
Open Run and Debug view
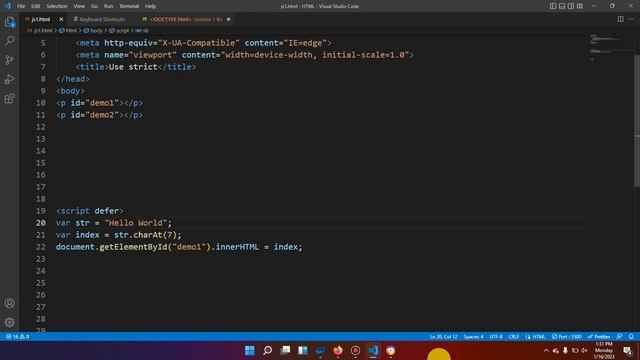click(9, 79)
